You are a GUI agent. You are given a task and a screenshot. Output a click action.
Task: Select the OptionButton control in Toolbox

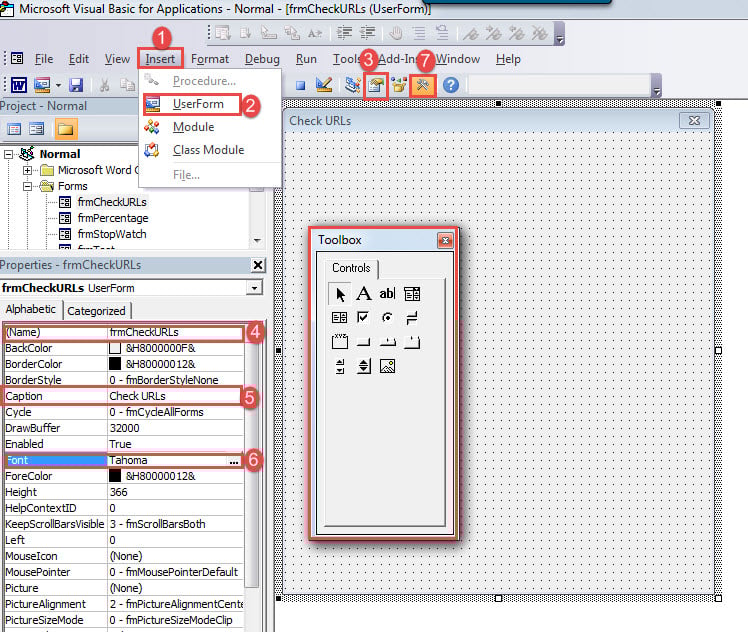click(387, 317)
